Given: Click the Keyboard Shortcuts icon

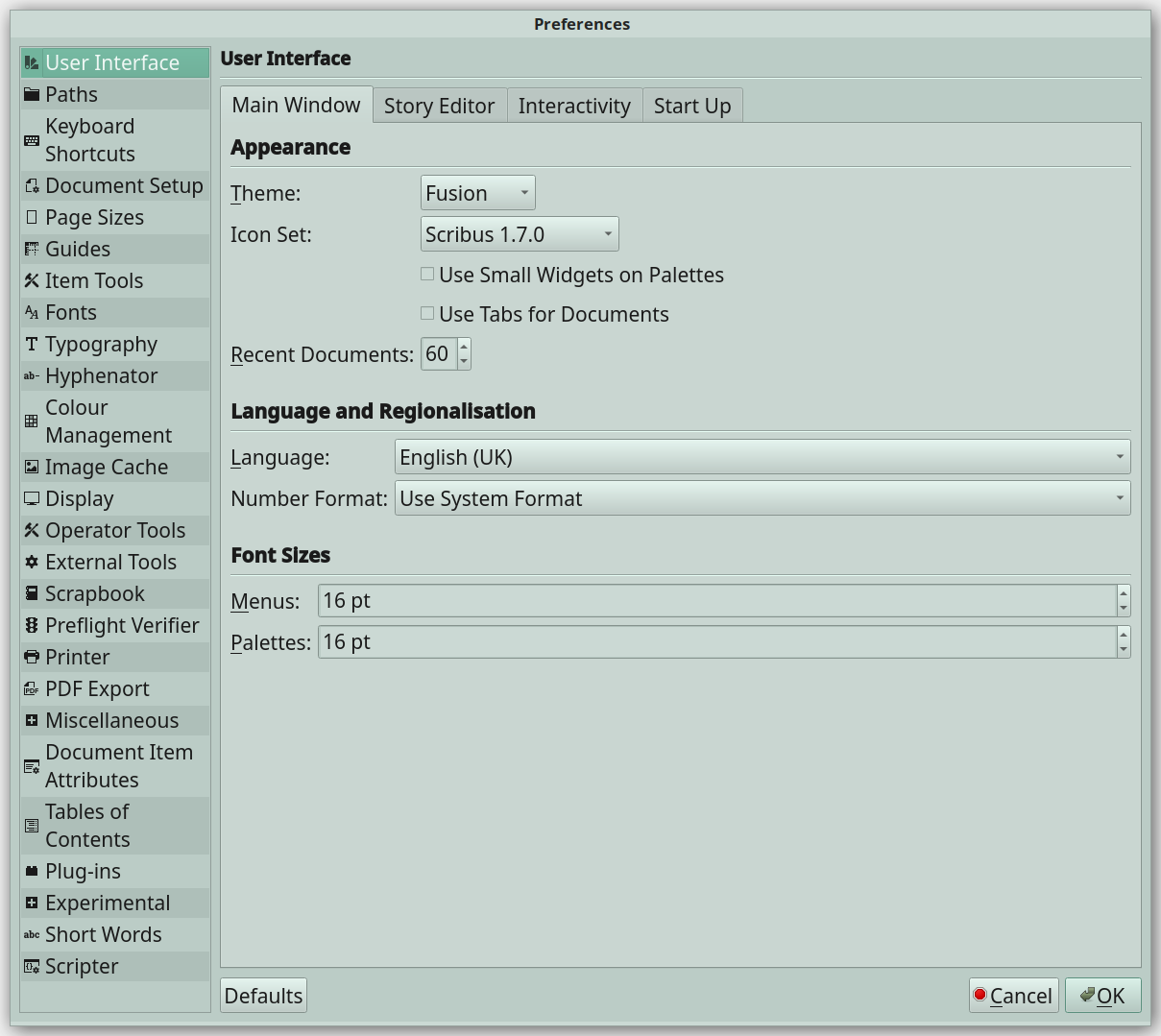Looking at the screenshot, I should 32,140.
